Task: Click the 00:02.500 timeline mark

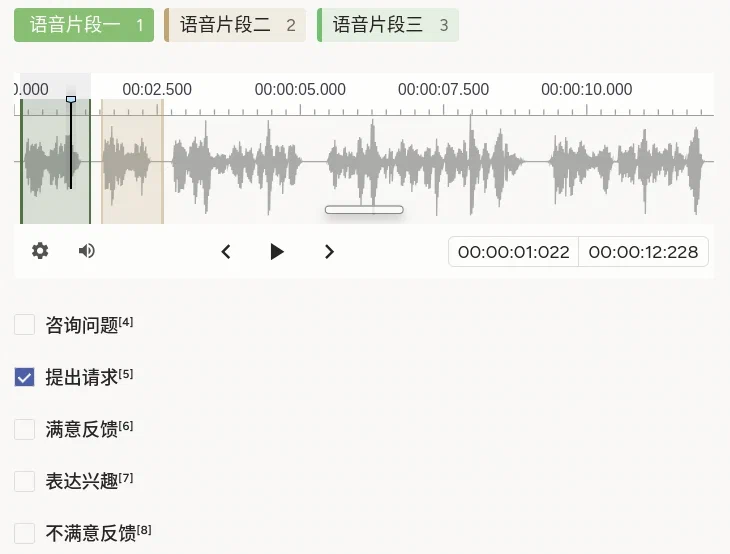Action: (157, 89)
